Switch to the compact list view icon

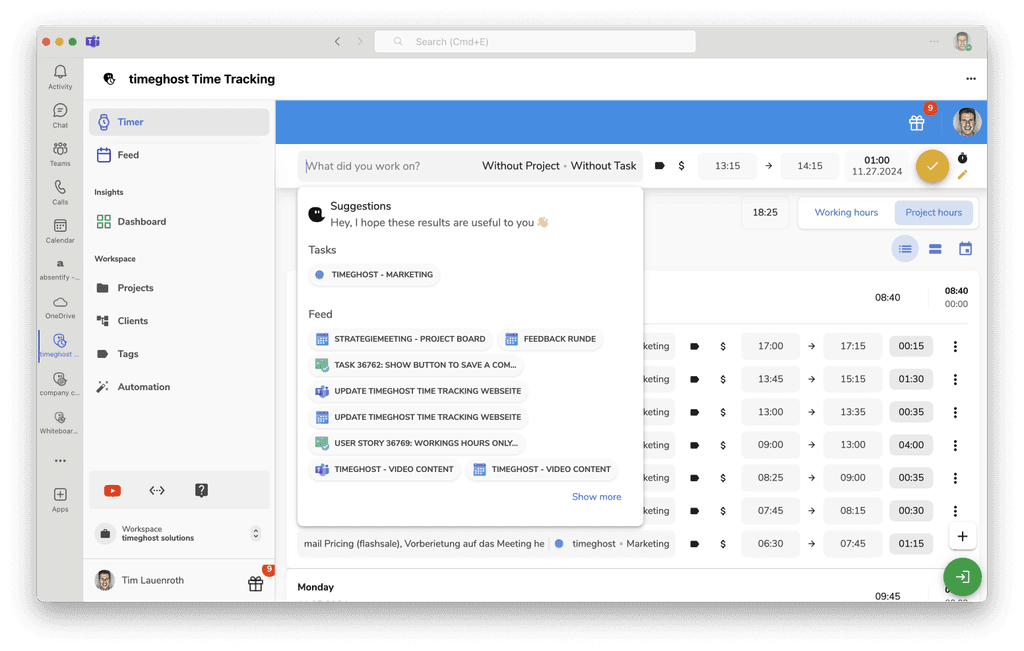pos(935,248)
